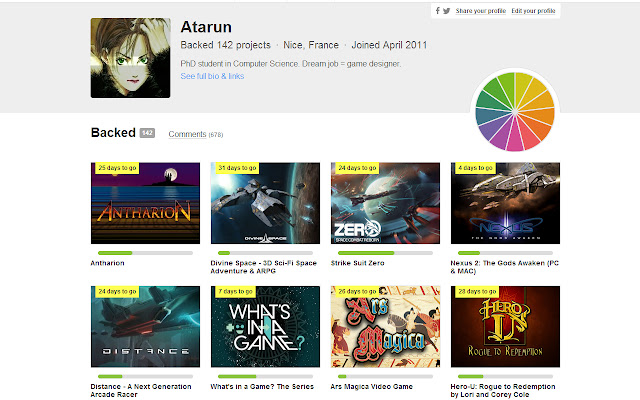Click Atarun's profile avatar image

(130, 58)
